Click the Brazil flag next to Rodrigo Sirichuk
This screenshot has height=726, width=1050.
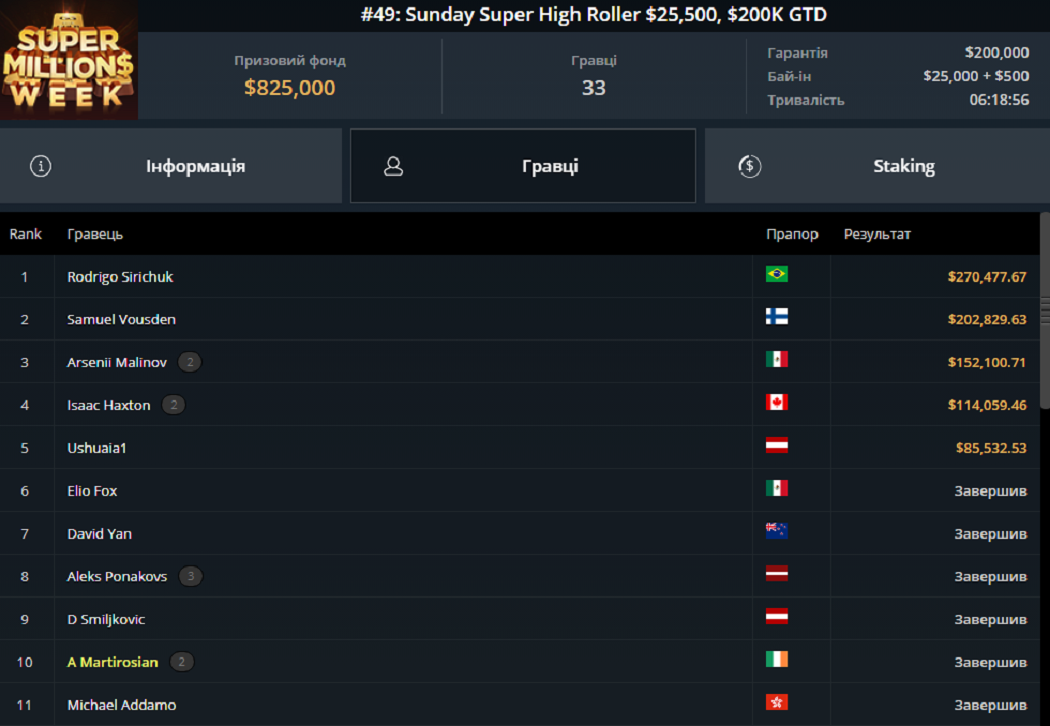point(777,274)
